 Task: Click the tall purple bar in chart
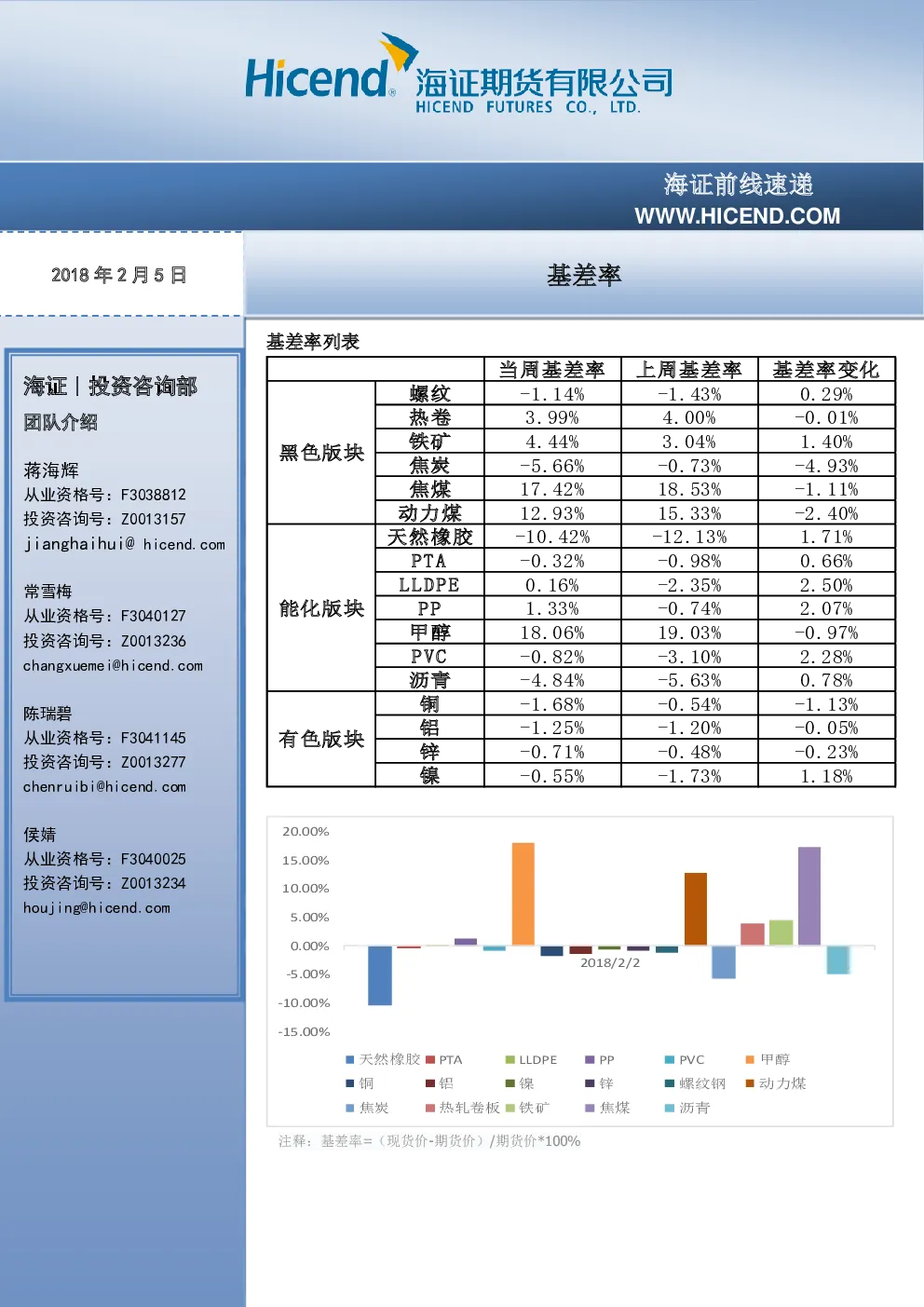coord(809,896)
